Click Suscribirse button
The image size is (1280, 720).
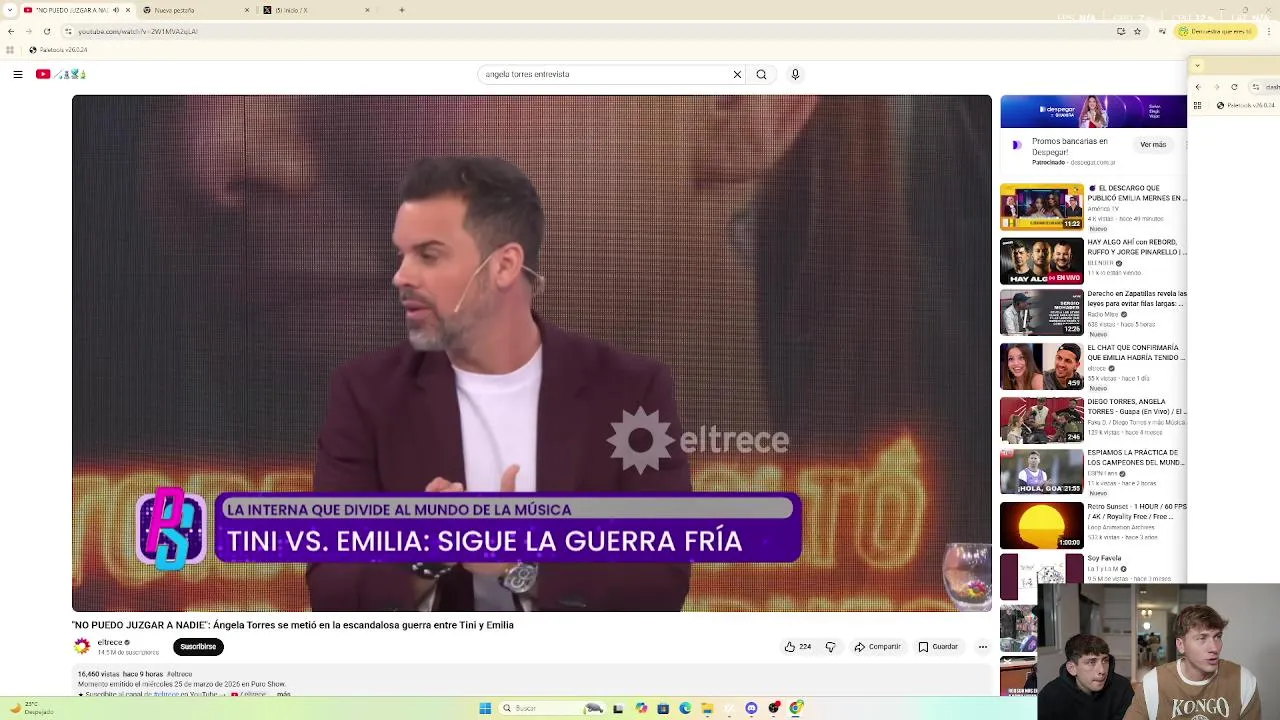[198, 647]
